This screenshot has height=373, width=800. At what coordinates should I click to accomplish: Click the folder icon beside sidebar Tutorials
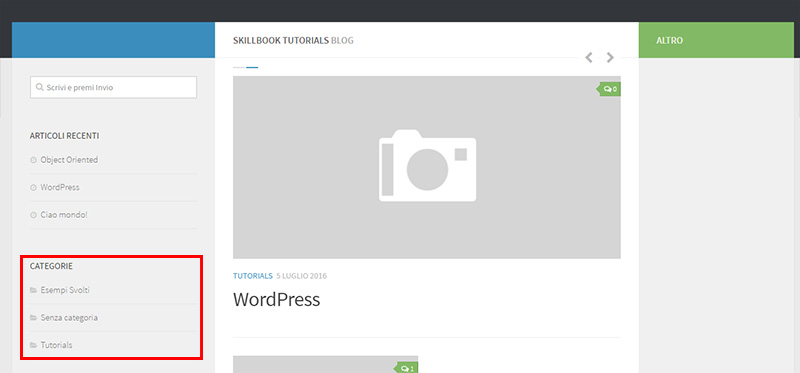pos(34,345)
